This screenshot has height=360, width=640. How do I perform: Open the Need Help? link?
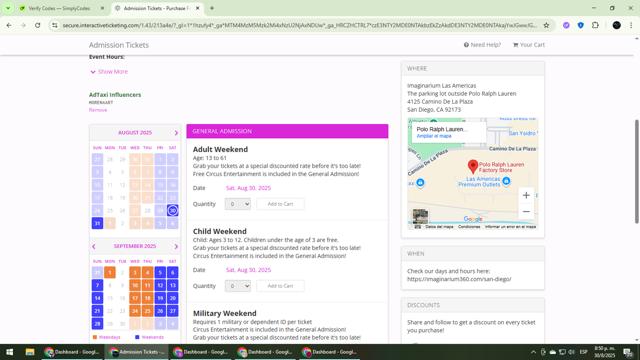[482, 45]
